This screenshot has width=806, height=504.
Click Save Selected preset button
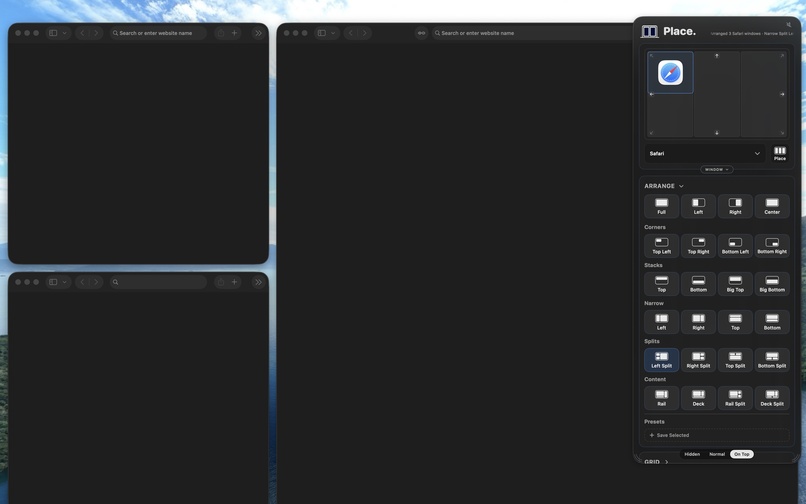(x=717, y=435)
